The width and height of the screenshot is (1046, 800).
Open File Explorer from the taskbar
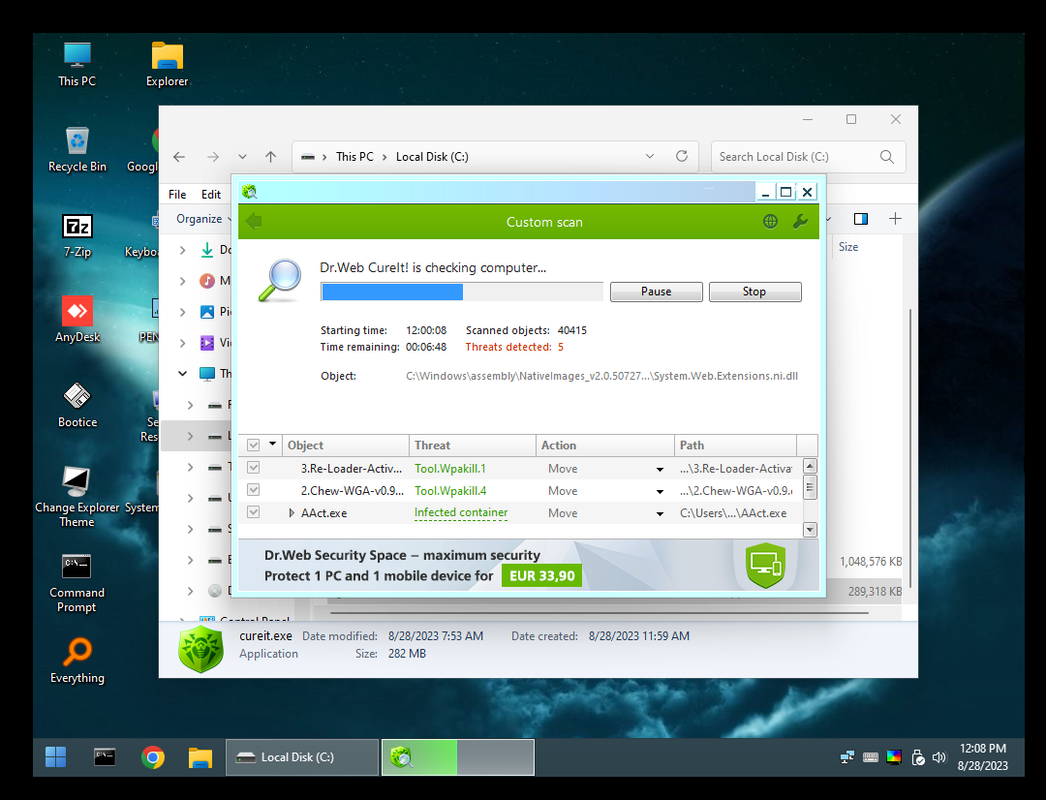pos(200,757)
